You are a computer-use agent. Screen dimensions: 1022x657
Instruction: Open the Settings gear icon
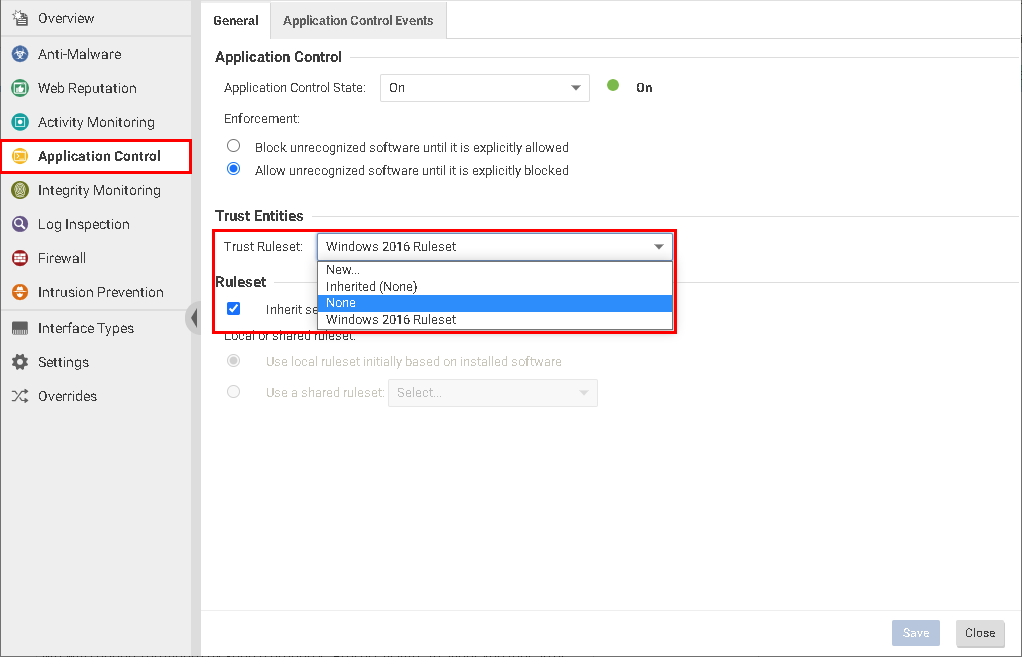[x=20, y=362]
